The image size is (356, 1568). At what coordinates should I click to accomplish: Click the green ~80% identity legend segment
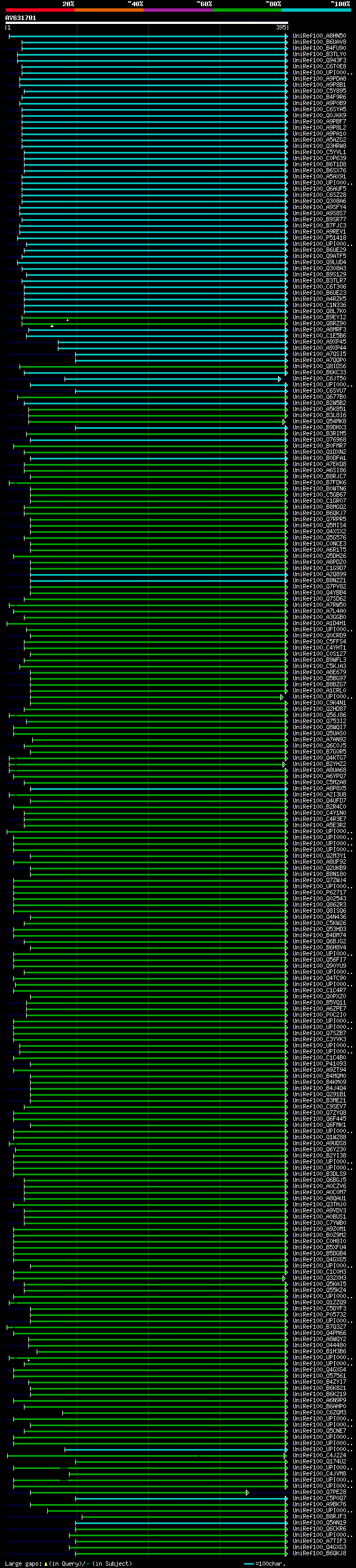pos(247,10)
